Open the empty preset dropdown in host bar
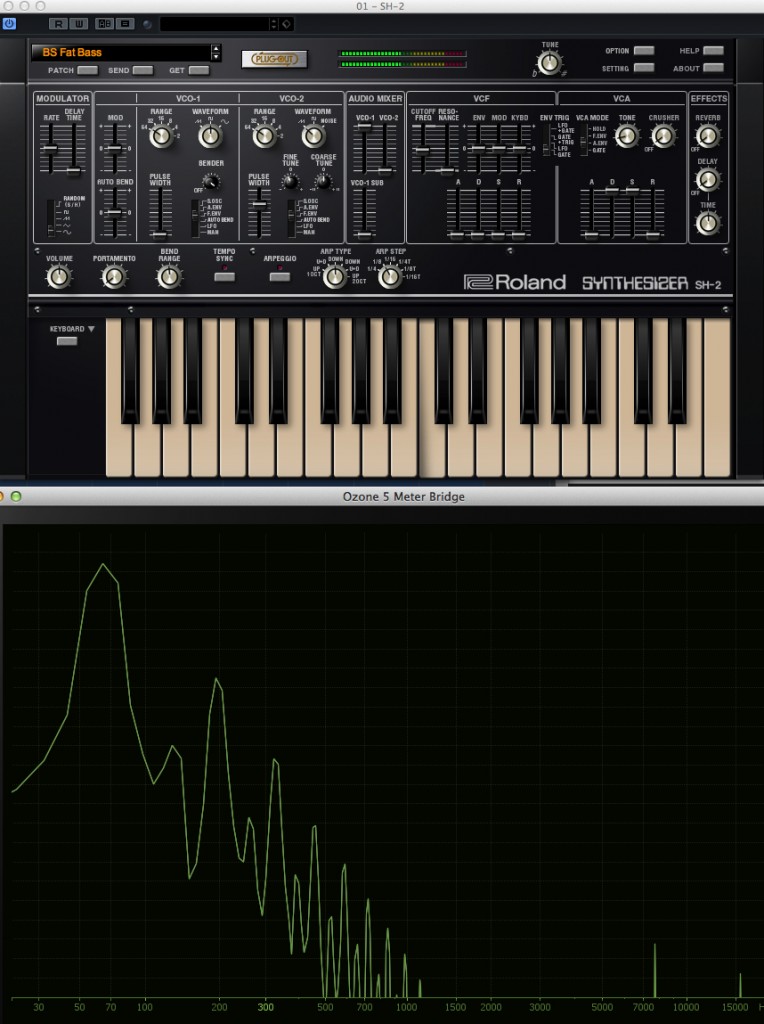 217,23
